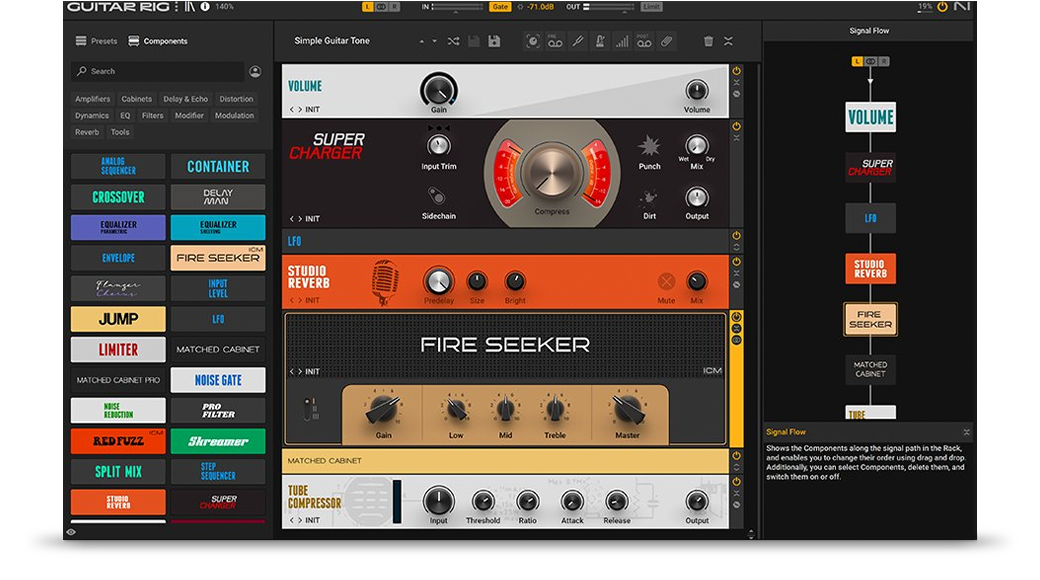Screen dimensions: 1040x580
Task: Collapse the Supercharger component
Action: (x=736, y=138)
